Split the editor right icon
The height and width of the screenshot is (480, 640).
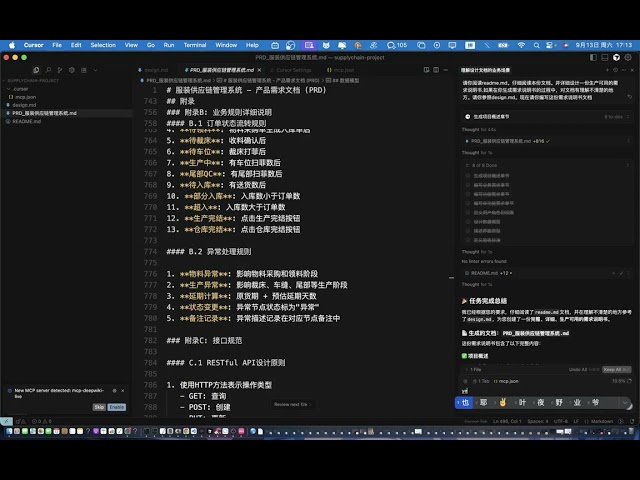(x=436, y=70)
